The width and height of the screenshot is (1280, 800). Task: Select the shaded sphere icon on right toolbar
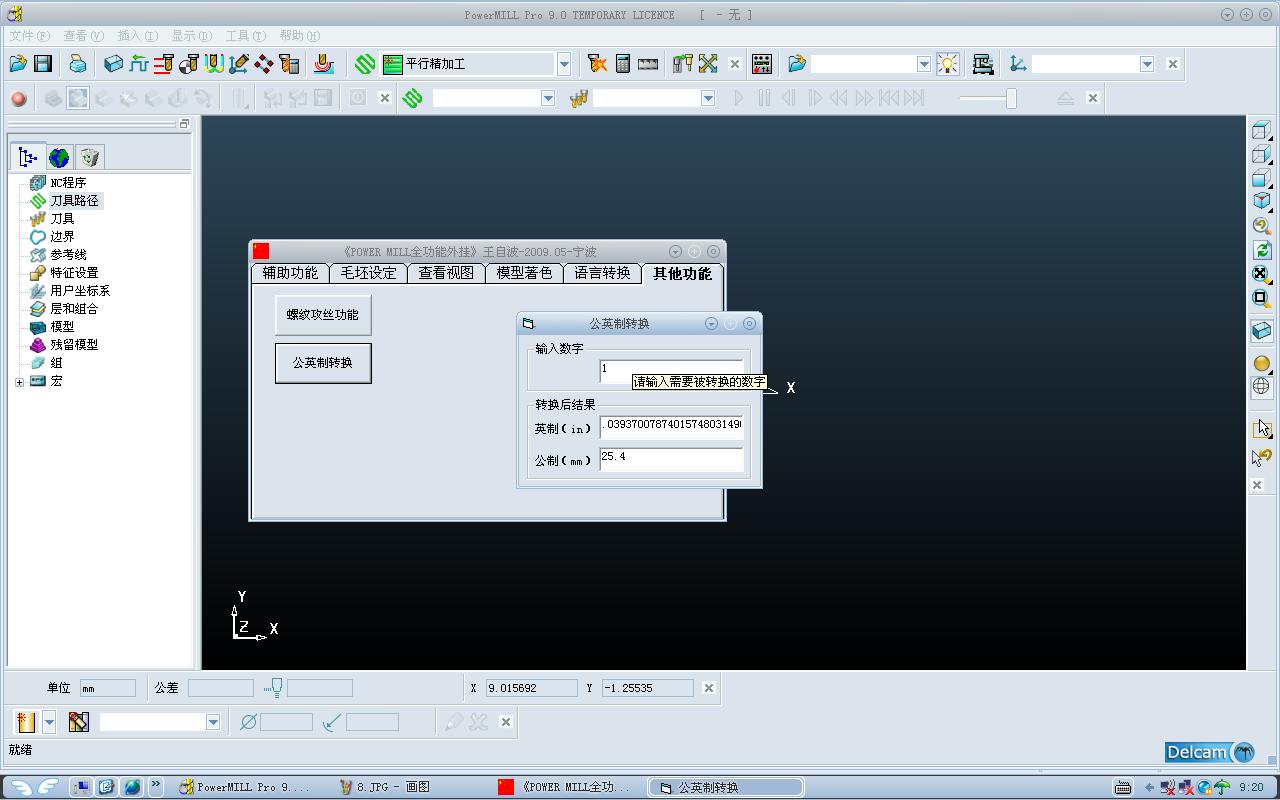click(1261, 363)
